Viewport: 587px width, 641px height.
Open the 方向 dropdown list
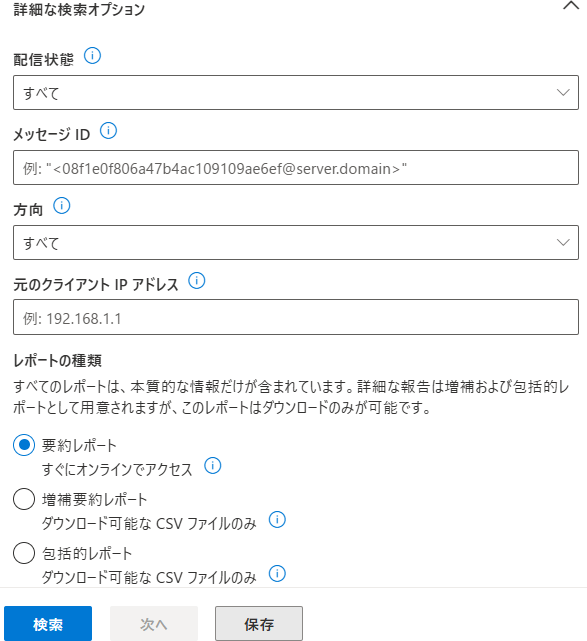pos(296,242)
